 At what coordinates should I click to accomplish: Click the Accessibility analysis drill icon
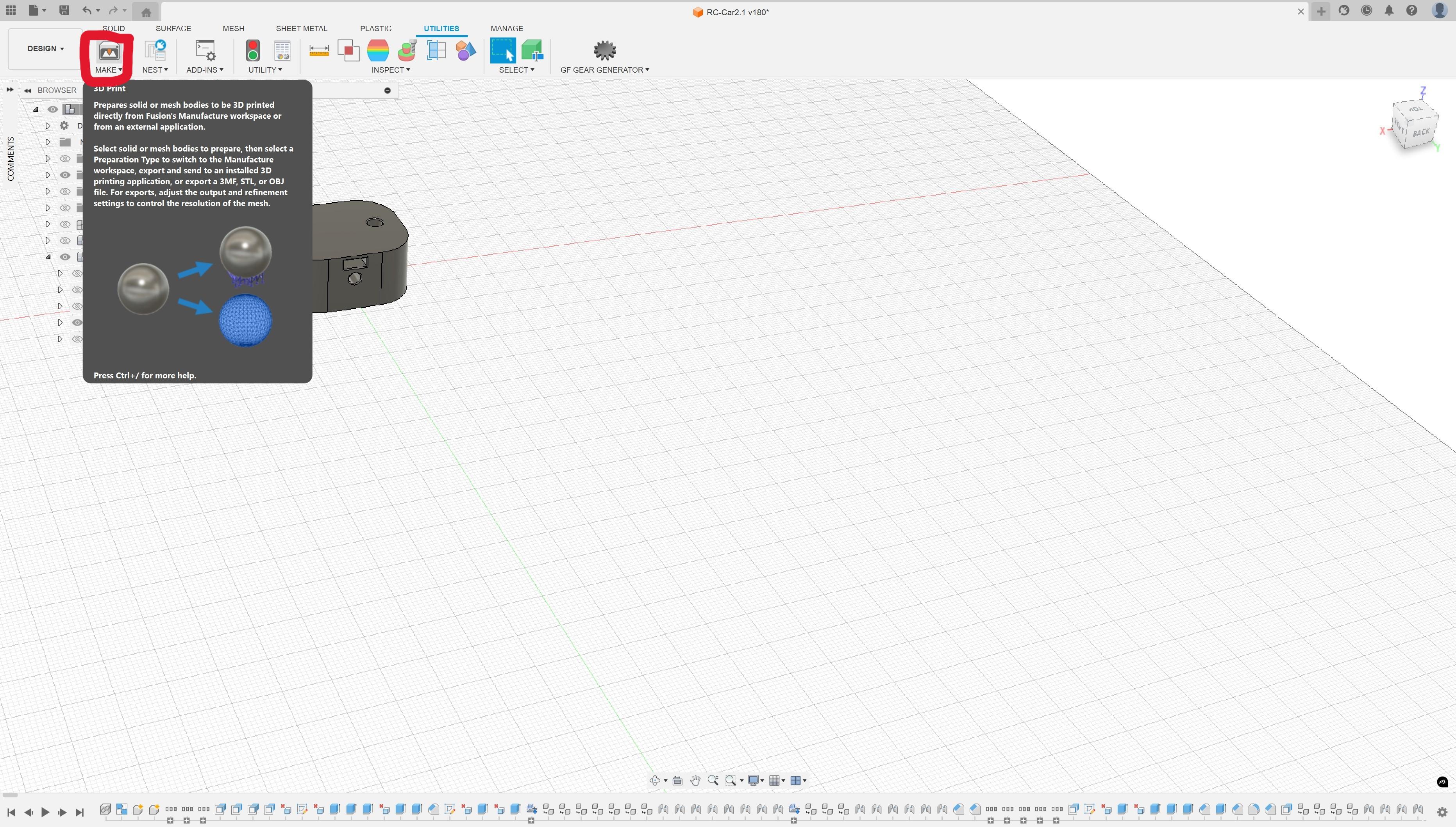click(407, 50)
